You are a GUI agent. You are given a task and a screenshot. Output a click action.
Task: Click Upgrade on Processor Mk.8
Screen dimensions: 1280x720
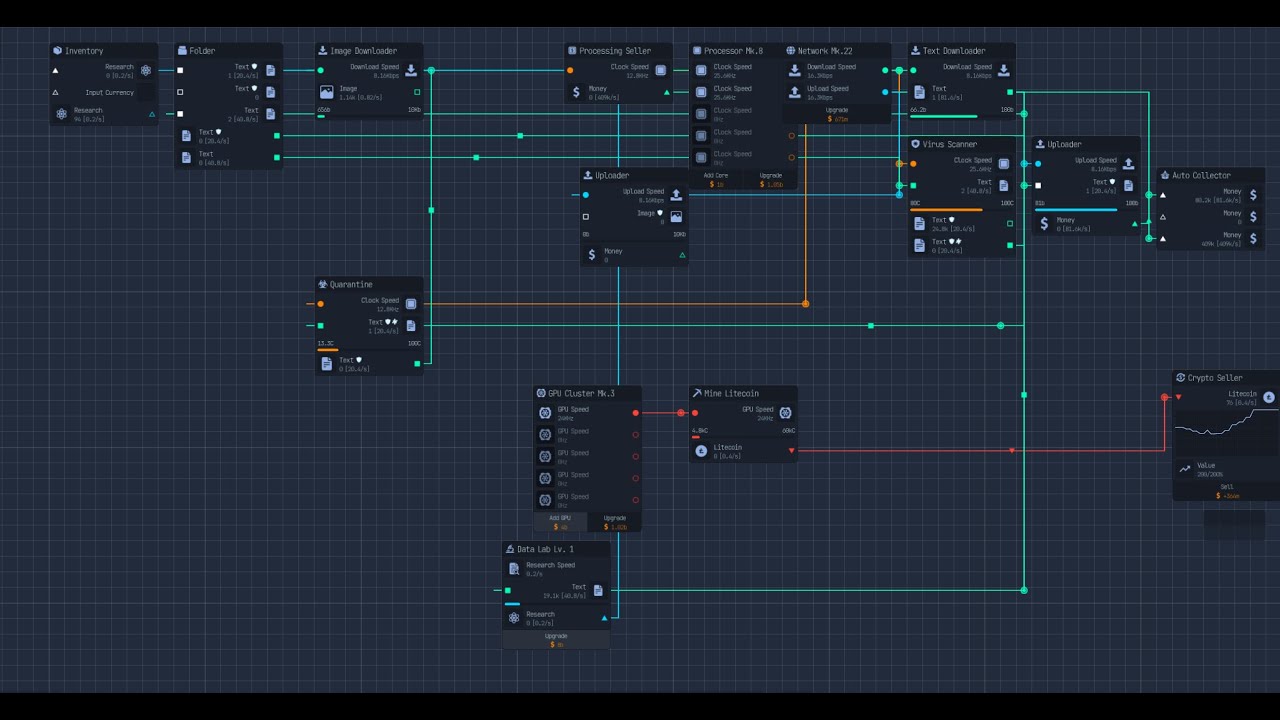click(770, 180)
